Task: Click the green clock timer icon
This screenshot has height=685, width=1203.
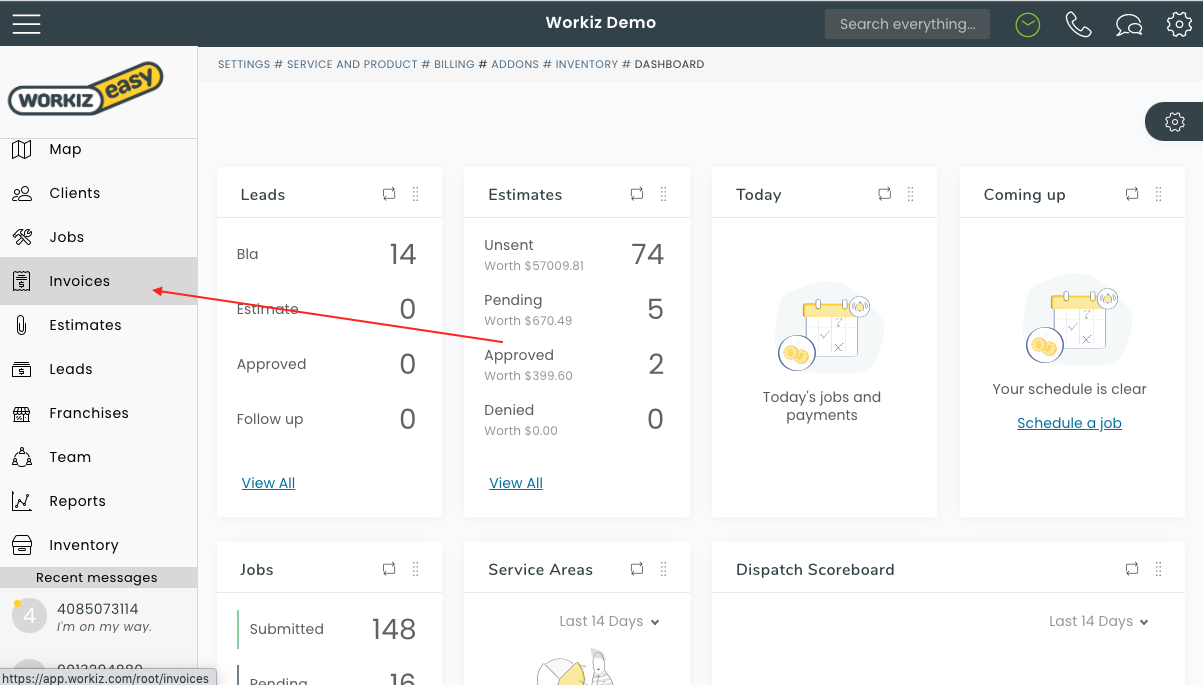Action: coord(1027,24)
